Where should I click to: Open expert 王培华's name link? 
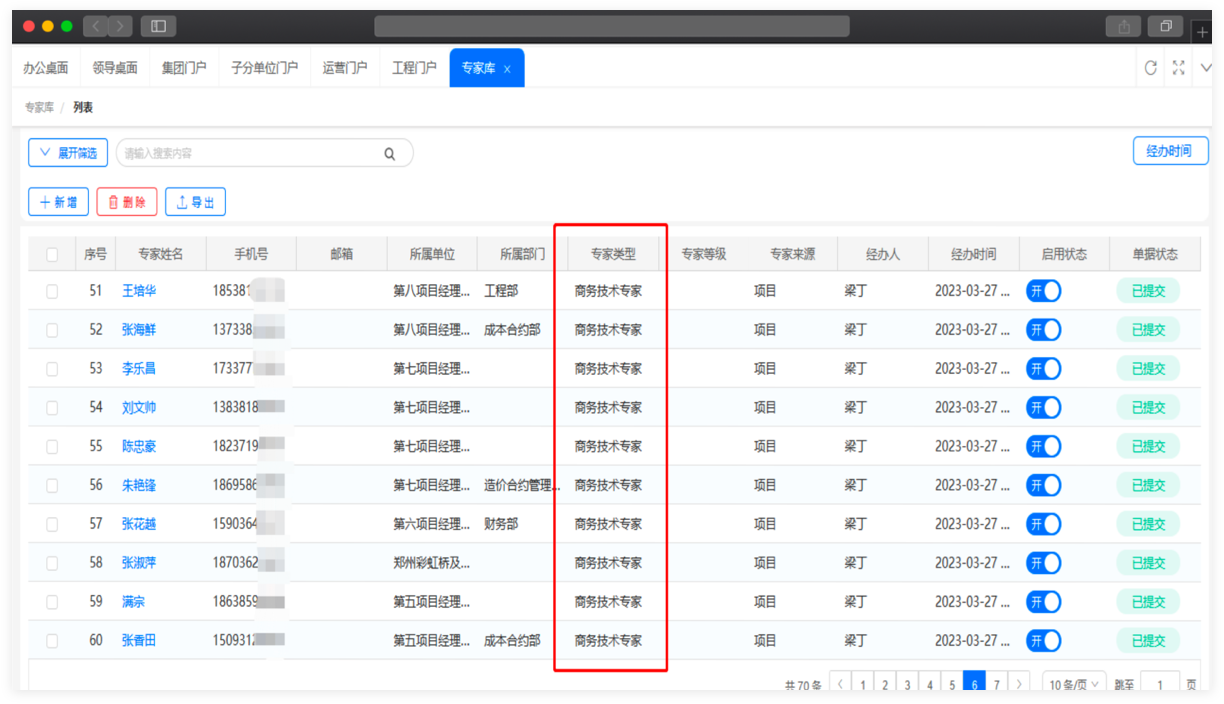tap(139, 291)
